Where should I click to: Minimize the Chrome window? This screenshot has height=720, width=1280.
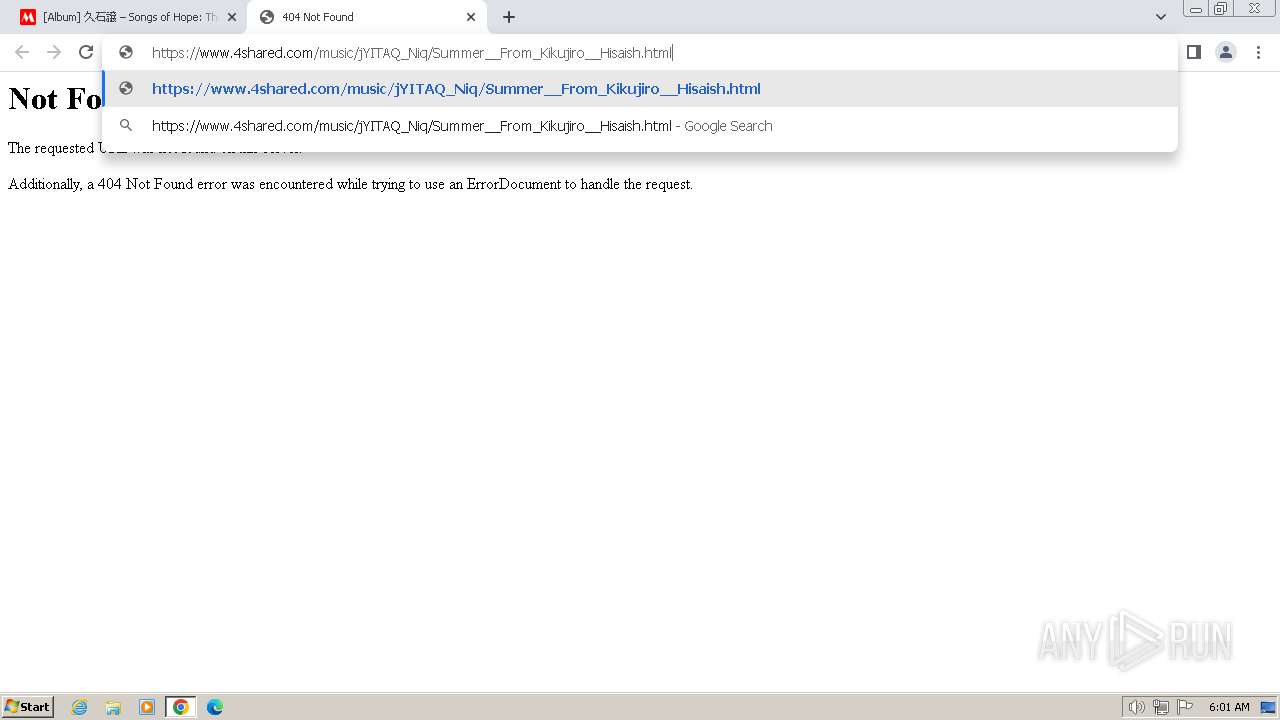pos(1195,9)
